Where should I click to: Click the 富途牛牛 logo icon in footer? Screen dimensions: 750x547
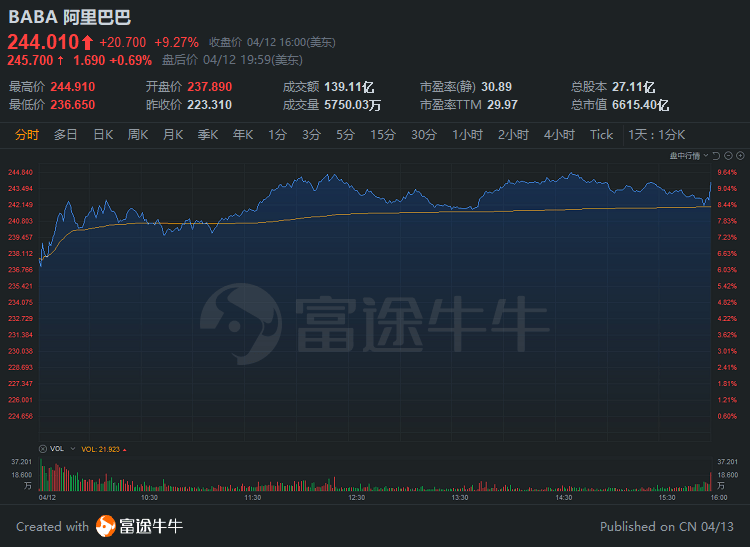click(x=106, y=526)
